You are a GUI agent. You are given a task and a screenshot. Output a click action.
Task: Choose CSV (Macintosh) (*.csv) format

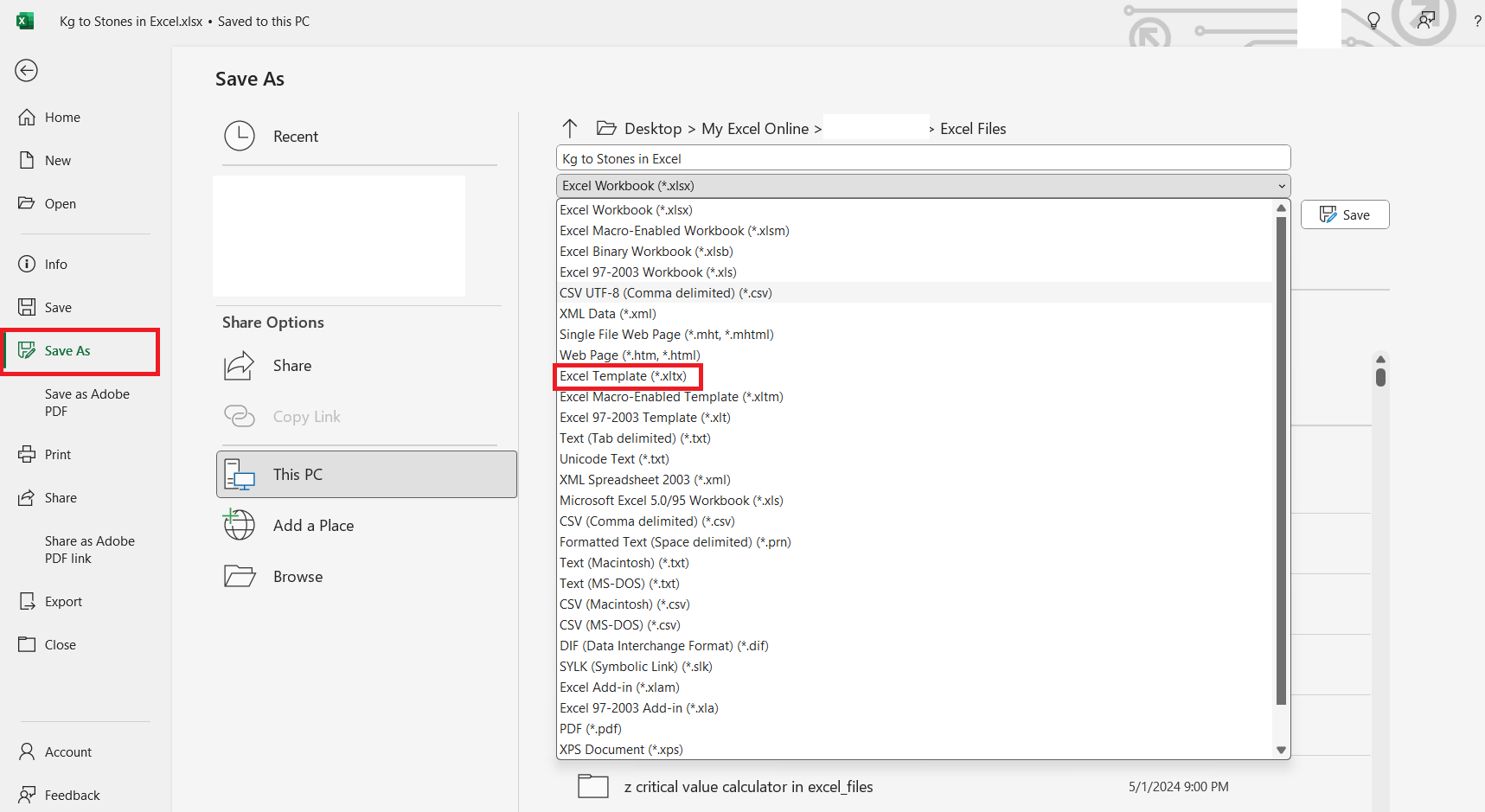click(915, 604)
